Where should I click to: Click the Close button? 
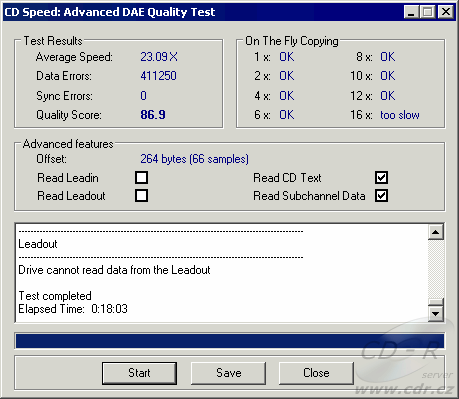[x=316, y=373]
